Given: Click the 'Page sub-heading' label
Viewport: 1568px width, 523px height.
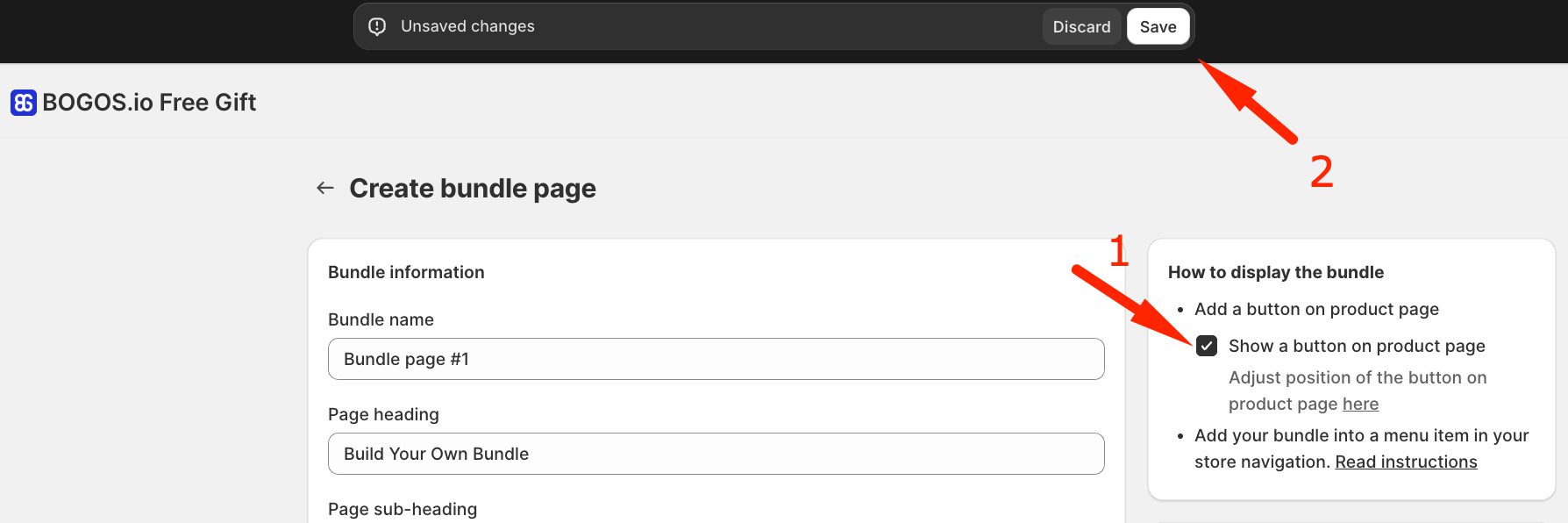Looking at the screenshot, I should coord(403,508).
